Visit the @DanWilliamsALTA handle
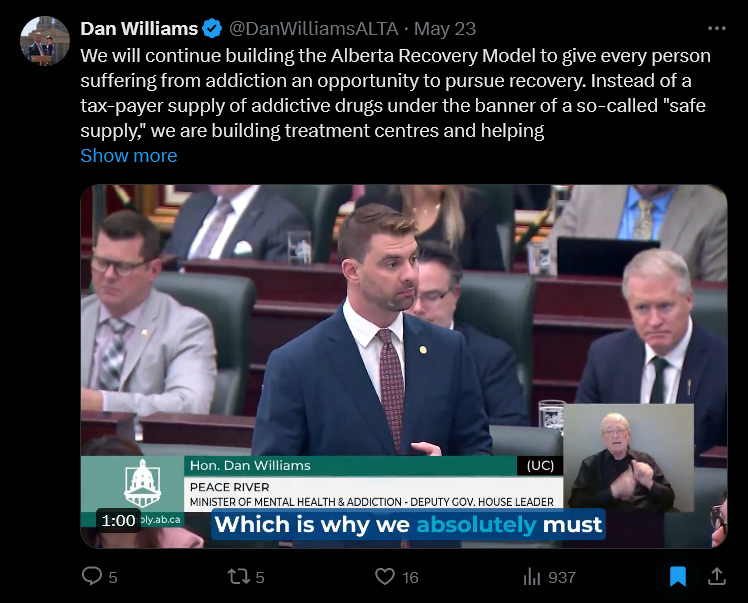748x603 pixels. (313, 29)
